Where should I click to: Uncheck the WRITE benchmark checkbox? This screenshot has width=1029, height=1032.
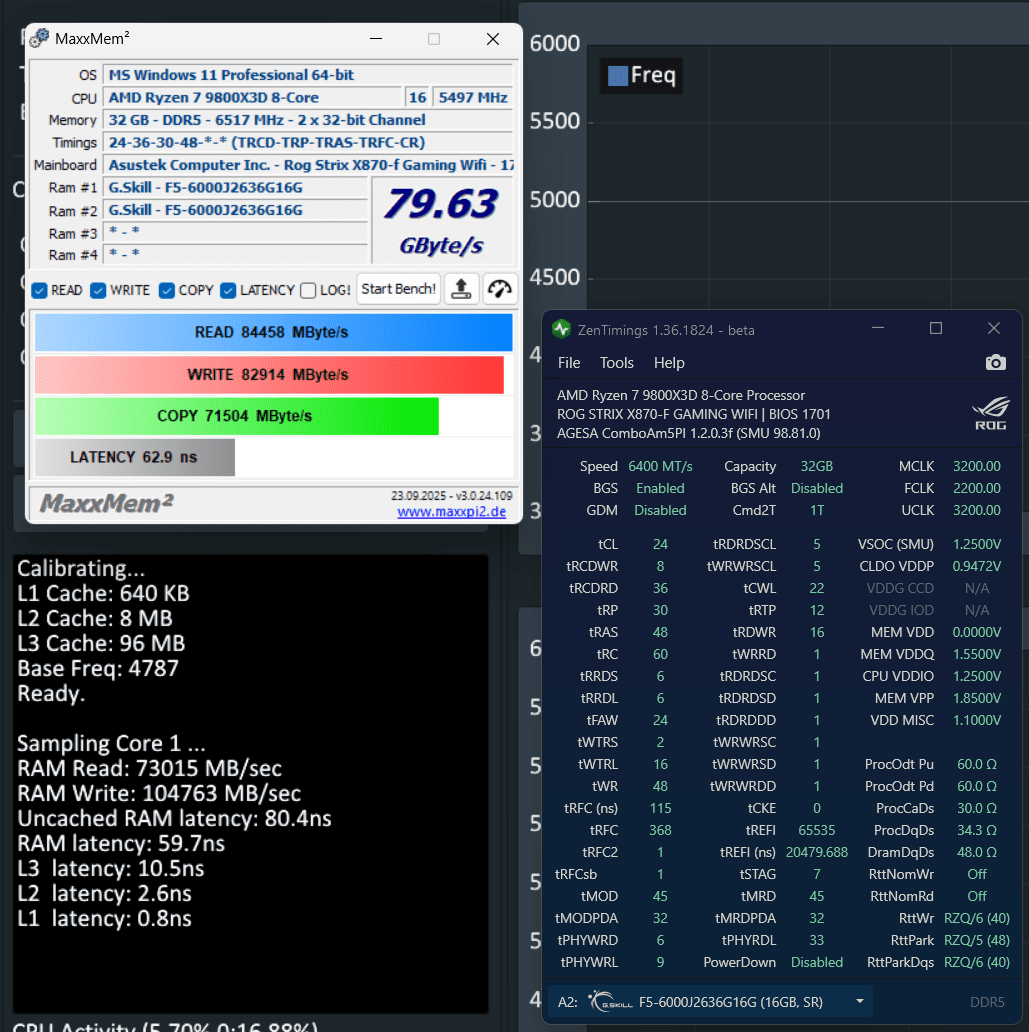point(98,290)
